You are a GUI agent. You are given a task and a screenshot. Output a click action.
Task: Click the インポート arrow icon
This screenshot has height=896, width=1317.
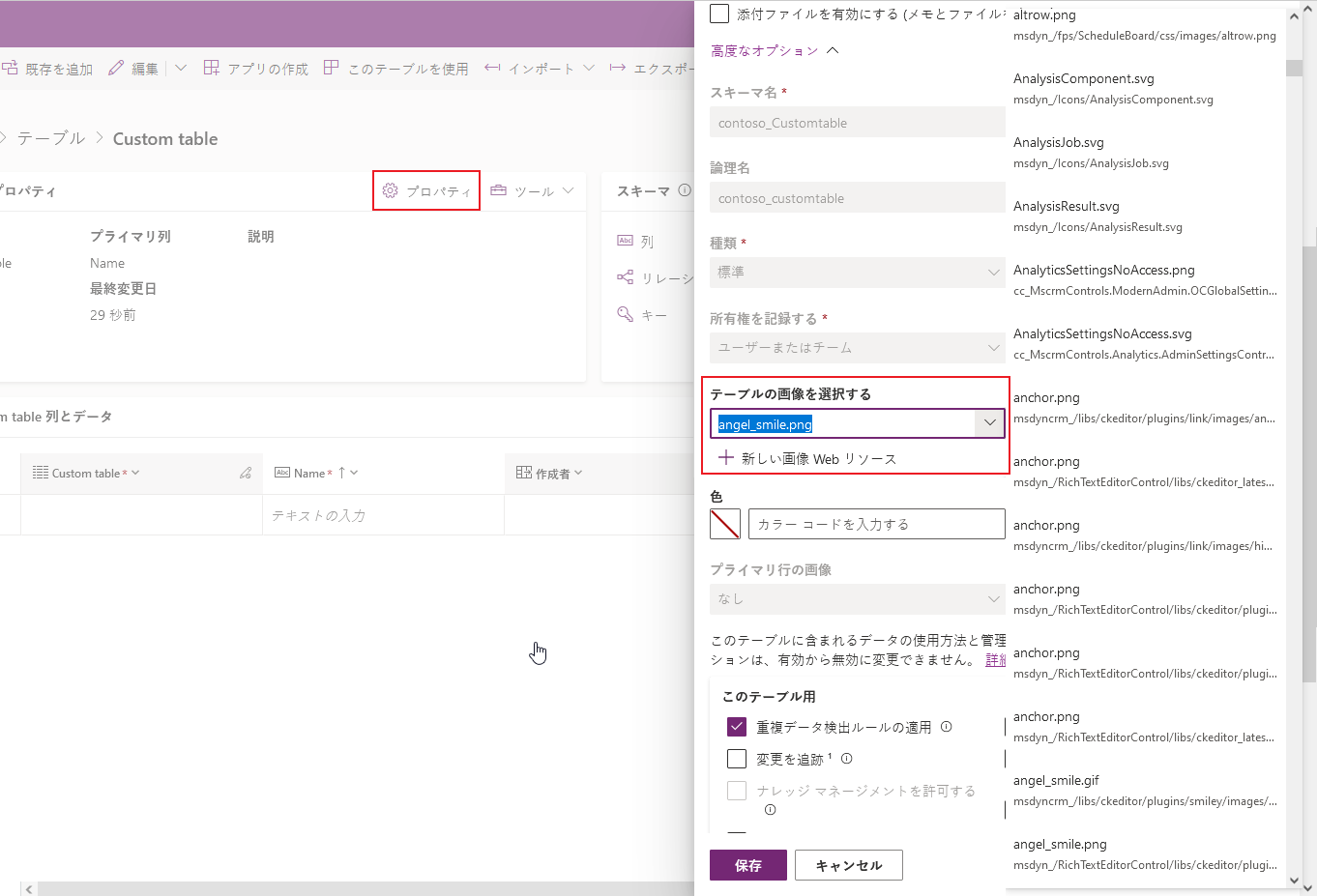(492, 69)
